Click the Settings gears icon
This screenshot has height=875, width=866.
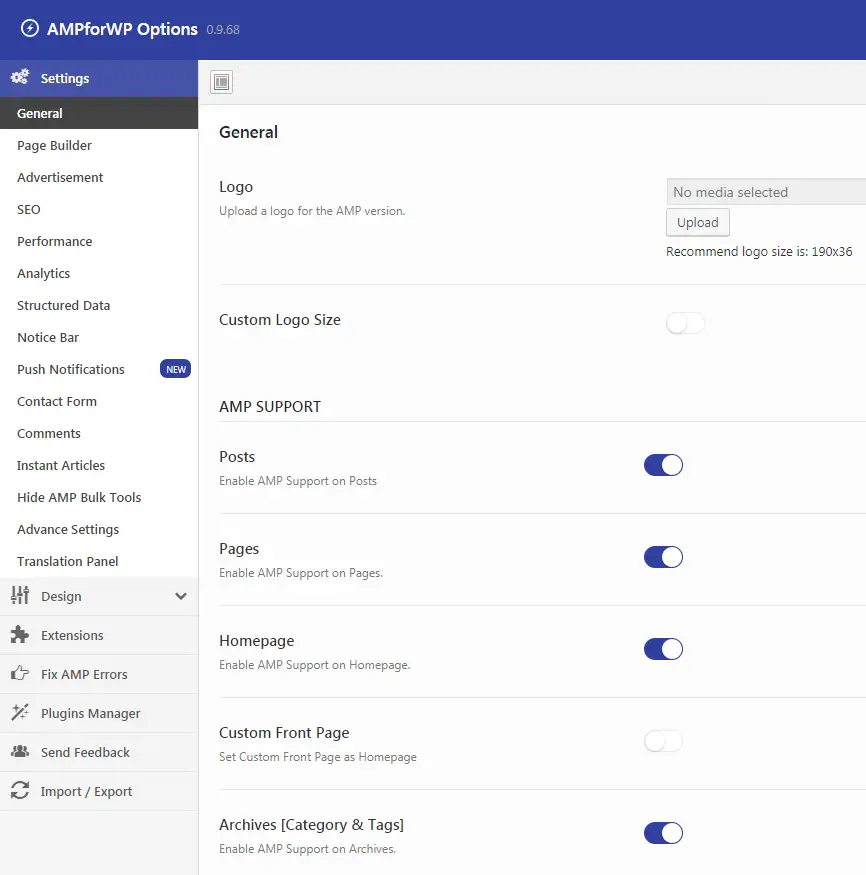[x=20, y=77]
